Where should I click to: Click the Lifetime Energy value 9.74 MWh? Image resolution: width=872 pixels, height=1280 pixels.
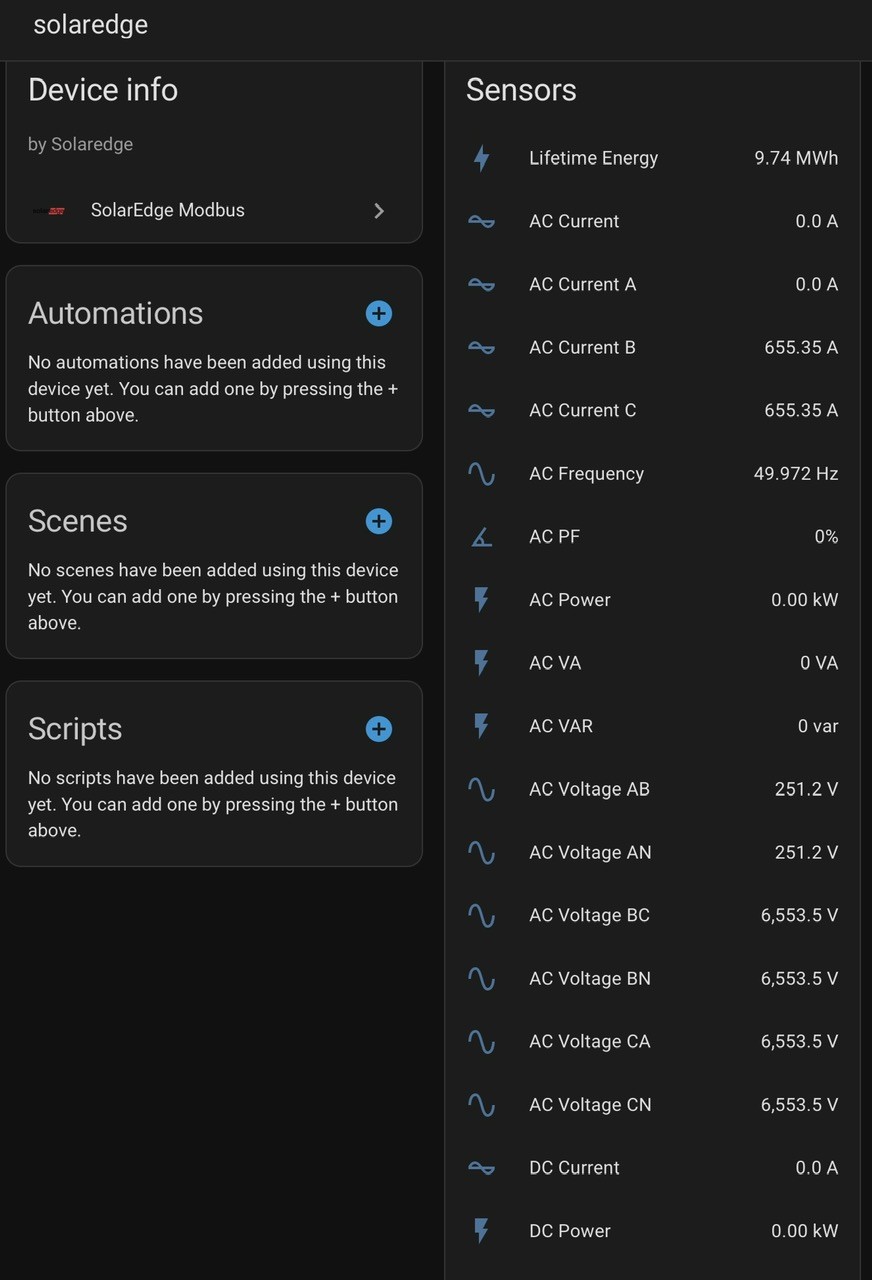point(796,158)
